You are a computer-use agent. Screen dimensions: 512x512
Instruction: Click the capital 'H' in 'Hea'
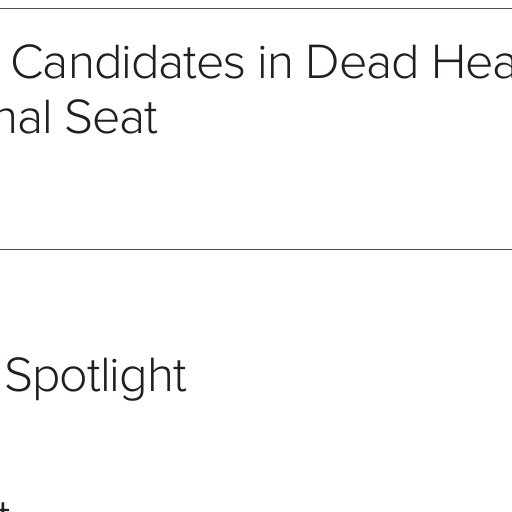447,62
